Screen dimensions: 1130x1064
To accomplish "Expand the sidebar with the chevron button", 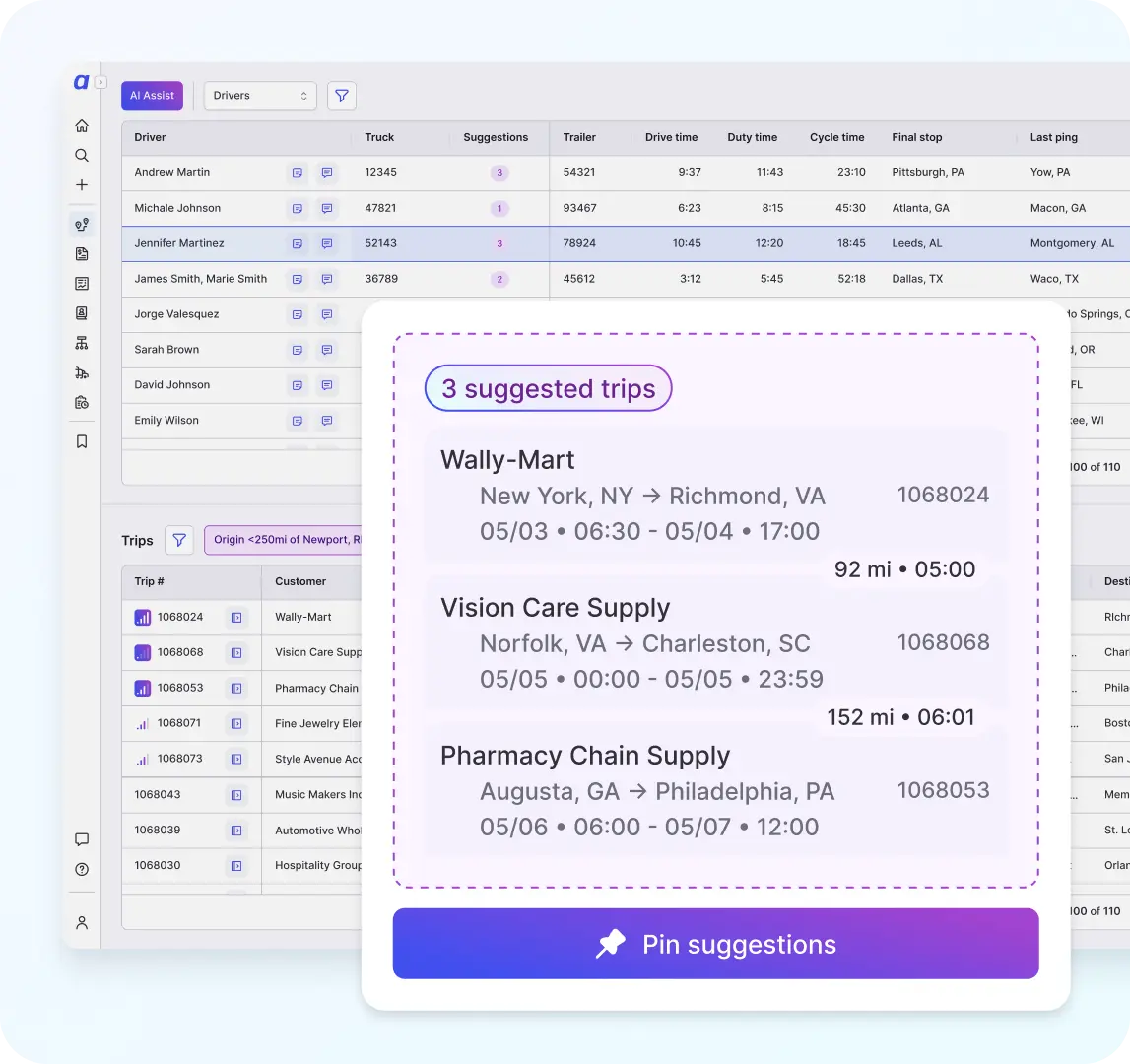I will [x=100, y=82].
